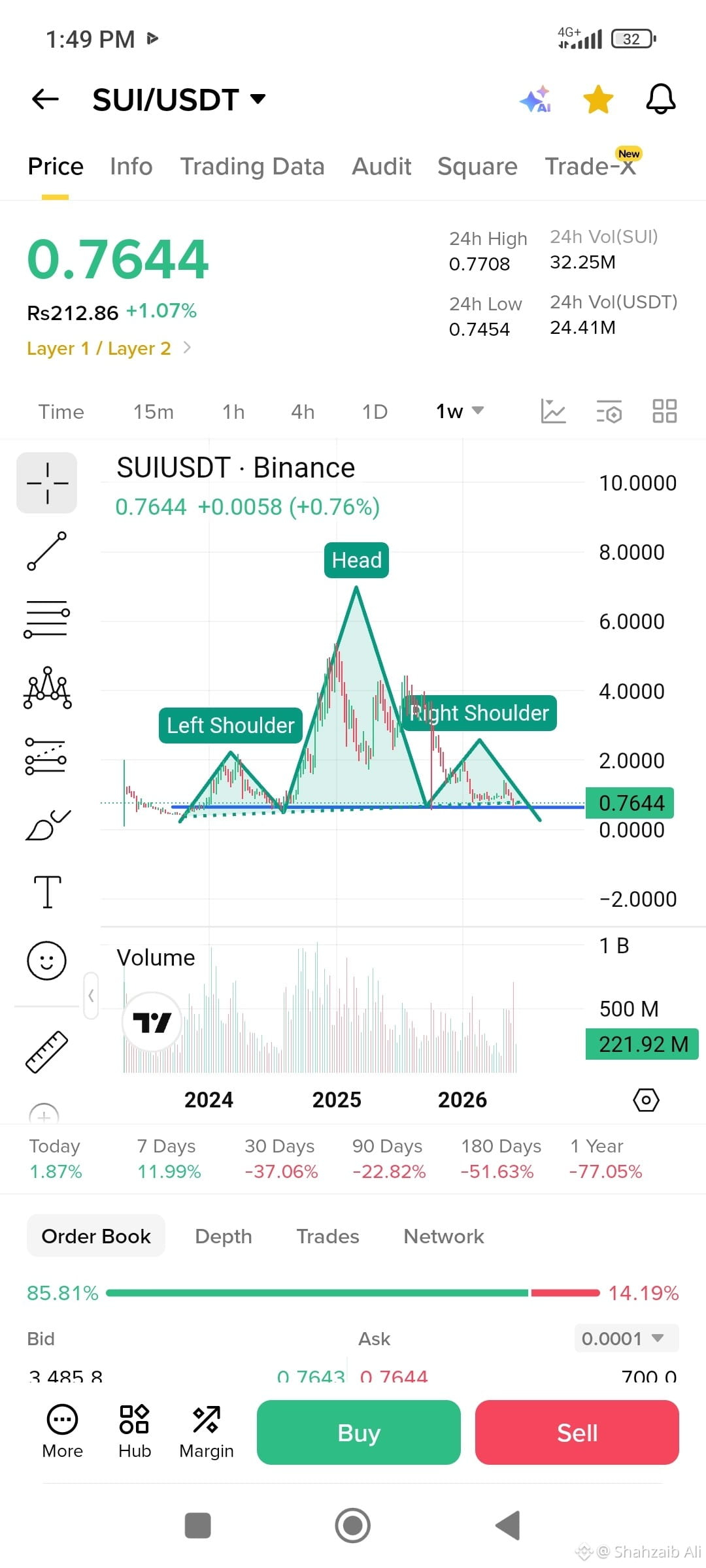706x1568 pixels.
Task: Open the AI sparkle assistant icon
Action: click(535, 99)
